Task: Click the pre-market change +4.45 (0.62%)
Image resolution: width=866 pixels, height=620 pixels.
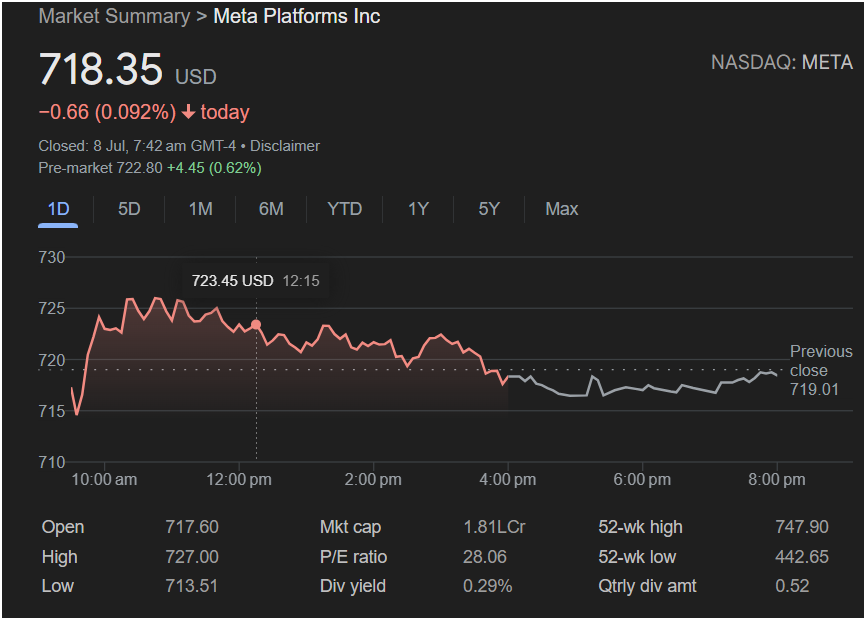Action: [x=214, y=168]
